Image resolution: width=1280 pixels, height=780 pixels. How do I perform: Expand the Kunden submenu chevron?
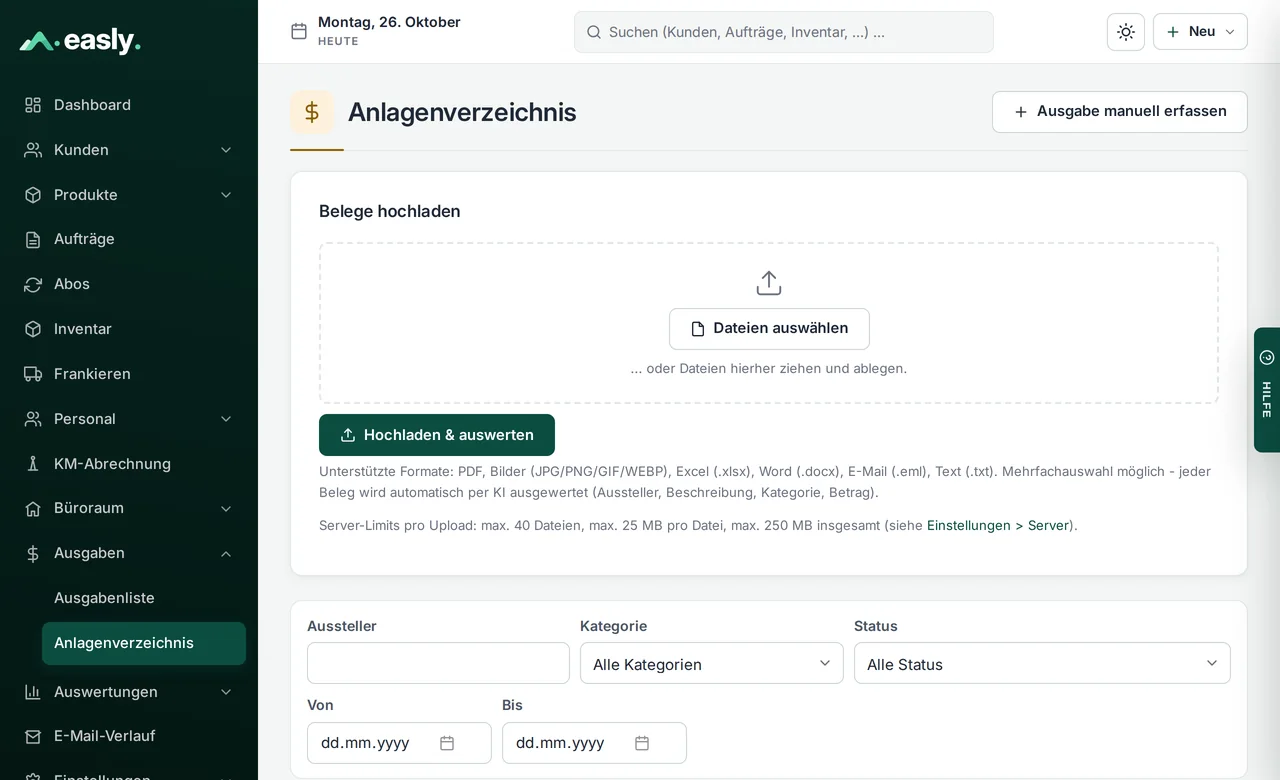coord(226,150)
